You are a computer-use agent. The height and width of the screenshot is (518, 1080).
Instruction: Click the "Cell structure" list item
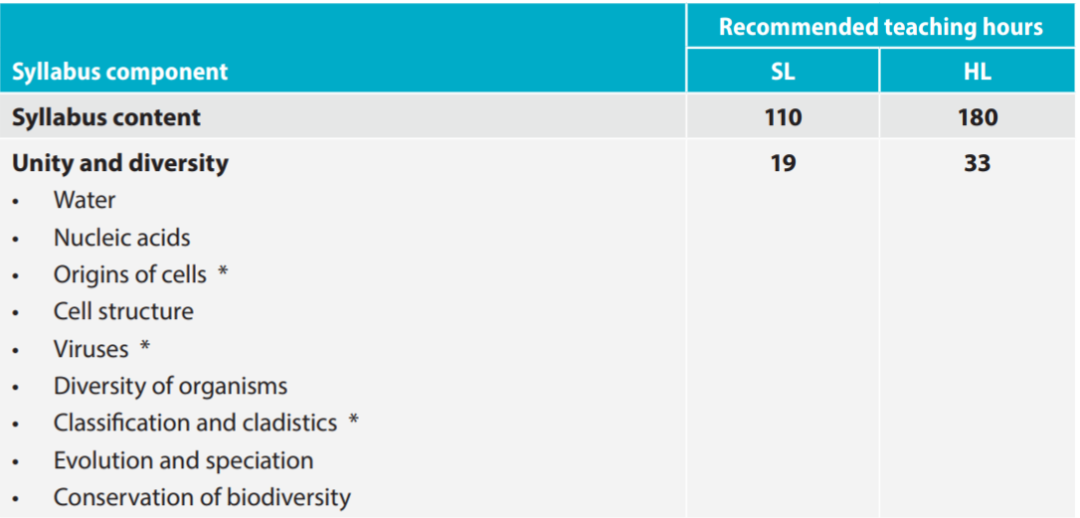tap(124, 311)
